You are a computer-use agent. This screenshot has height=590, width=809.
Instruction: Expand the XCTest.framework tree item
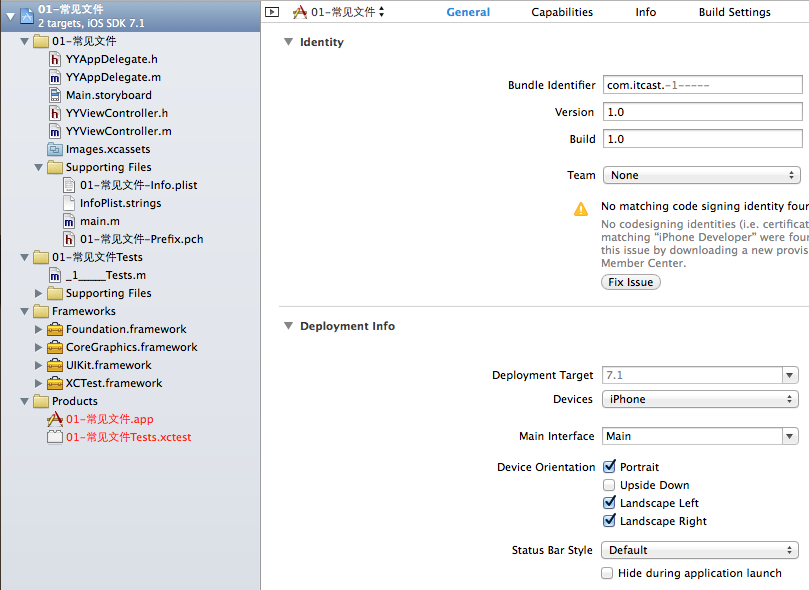pyautogui.click(x=38, y=383)
